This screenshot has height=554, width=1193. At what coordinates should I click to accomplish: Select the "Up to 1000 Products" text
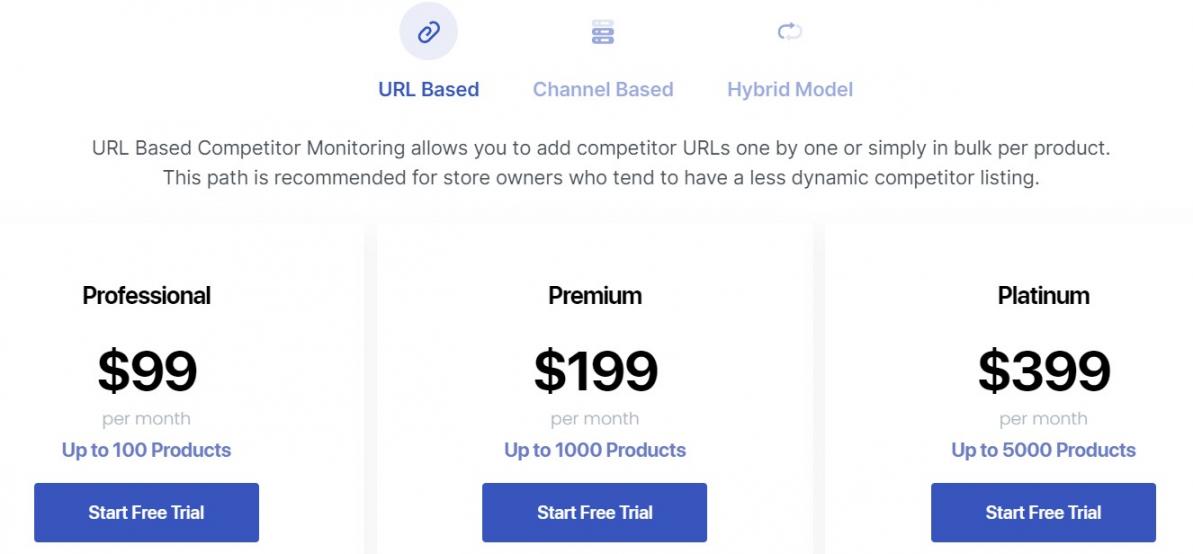pyautogui.click(x=595, y=450)
